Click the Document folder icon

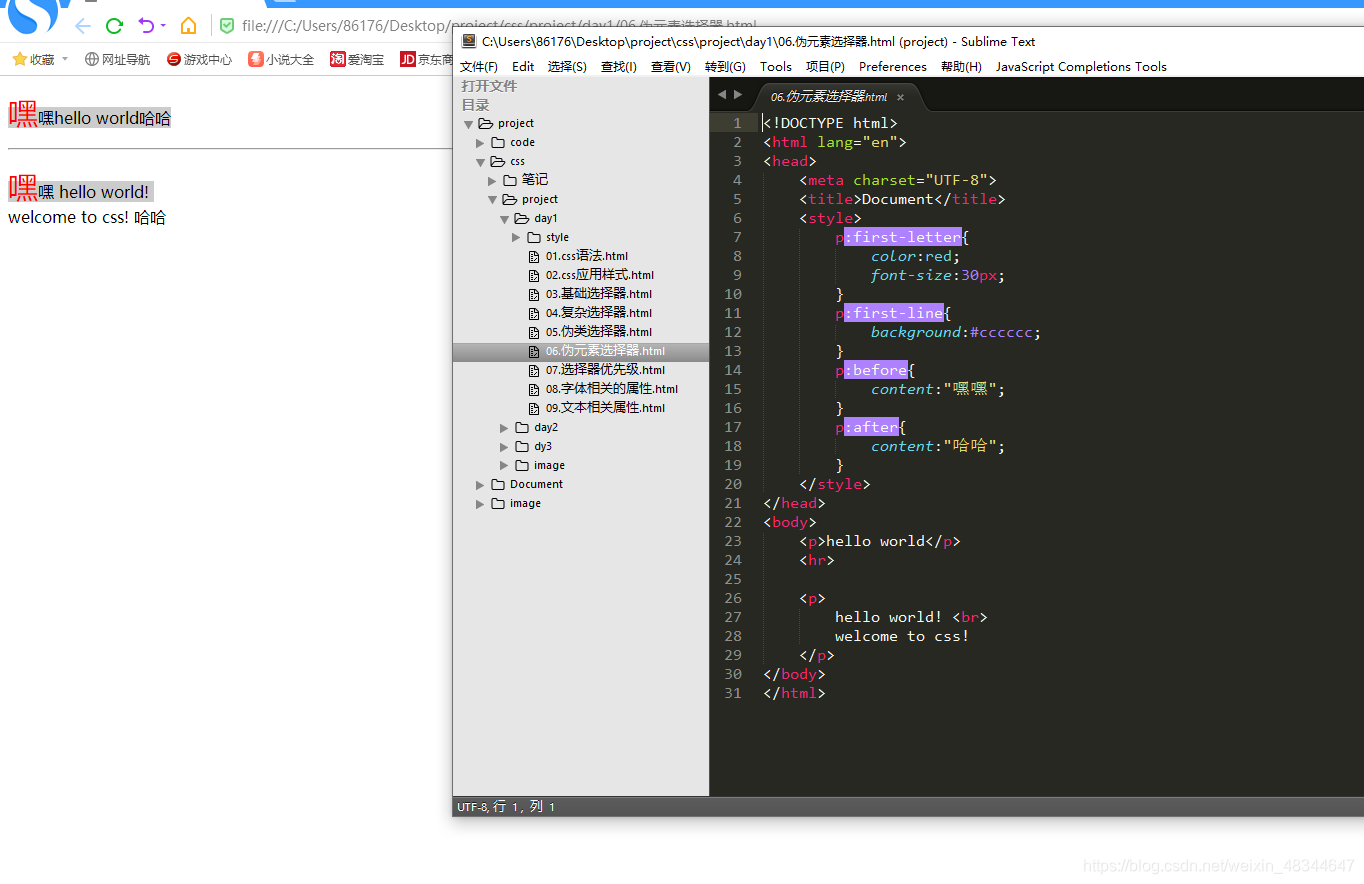[498, 484]
